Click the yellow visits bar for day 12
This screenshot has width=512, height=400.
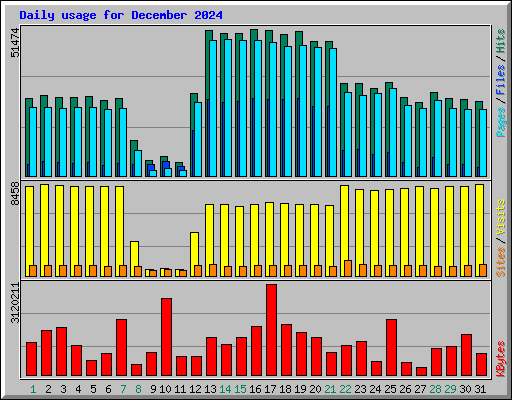pyautogui.click(x=194, y=255)
